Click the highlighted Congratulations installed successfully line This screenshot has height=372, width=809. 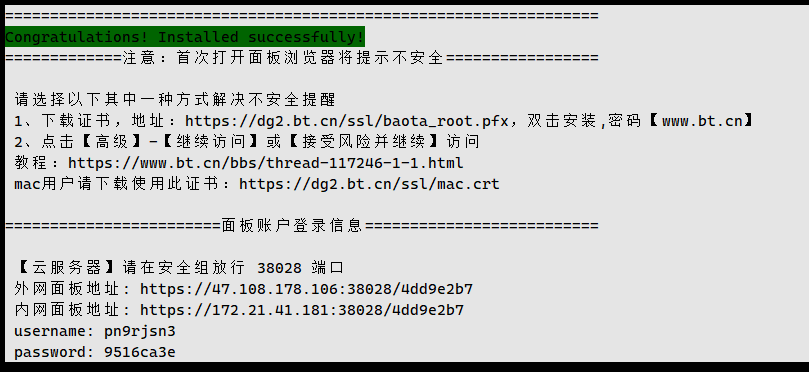[x=185, y=37]
